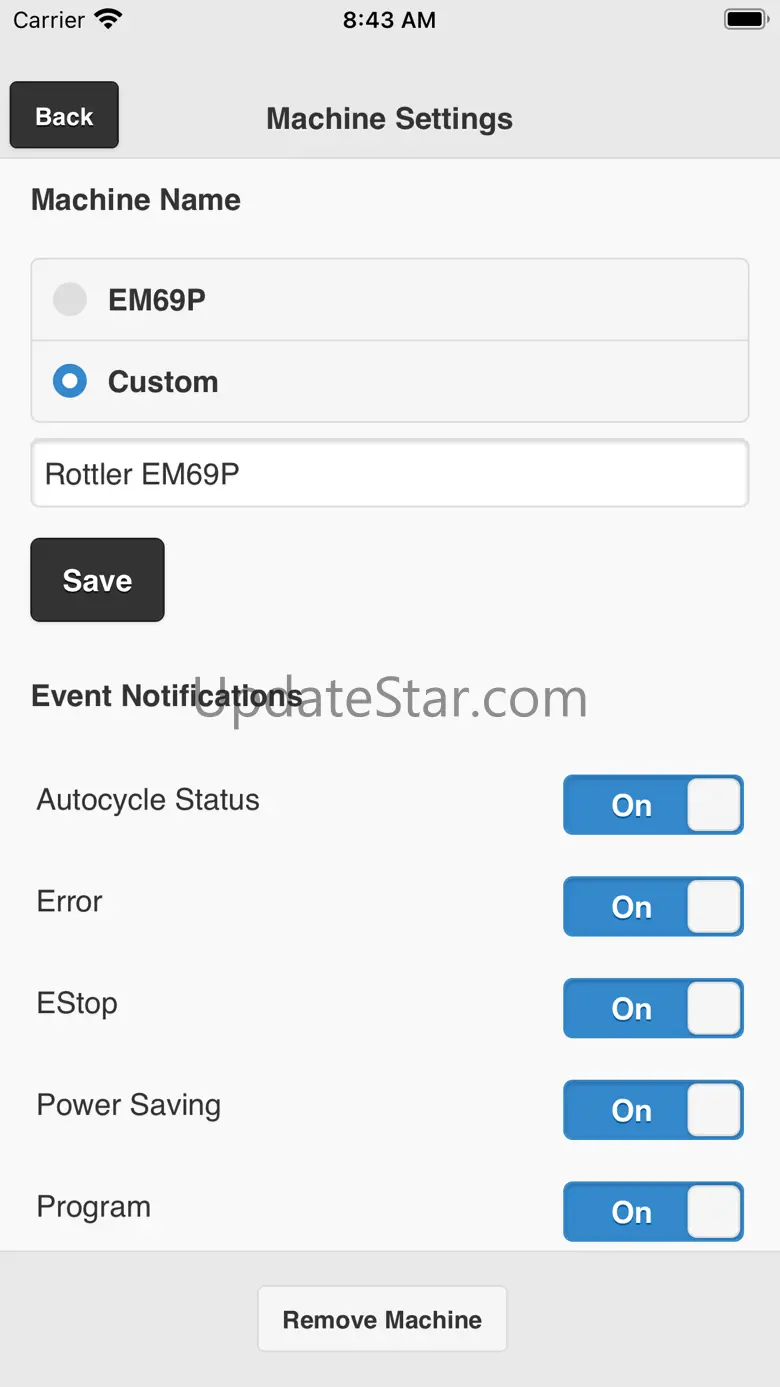
Task: Choose the Custom name radio button
Action: coord(70,381)
